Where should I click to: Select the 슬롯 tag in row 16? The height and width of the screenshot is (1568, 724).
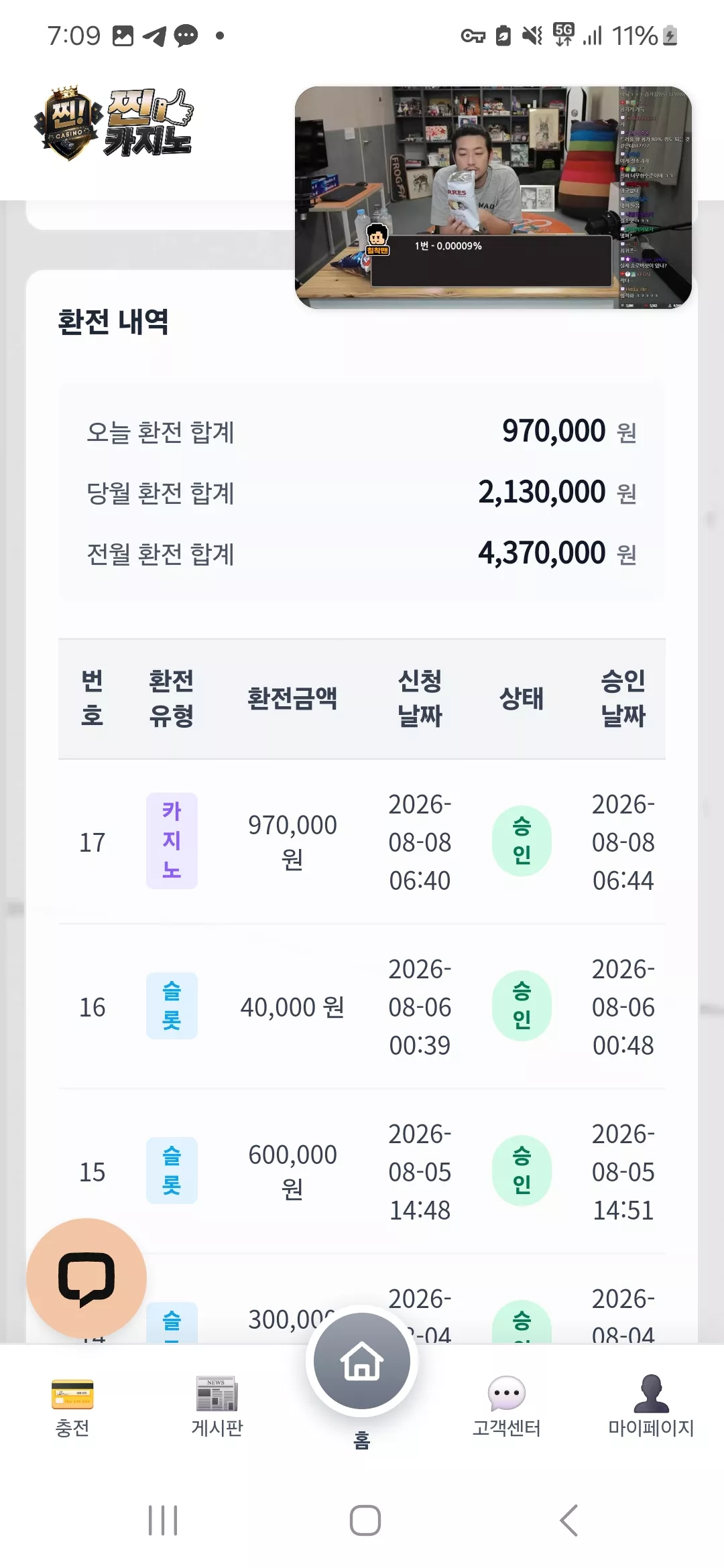172,1006
